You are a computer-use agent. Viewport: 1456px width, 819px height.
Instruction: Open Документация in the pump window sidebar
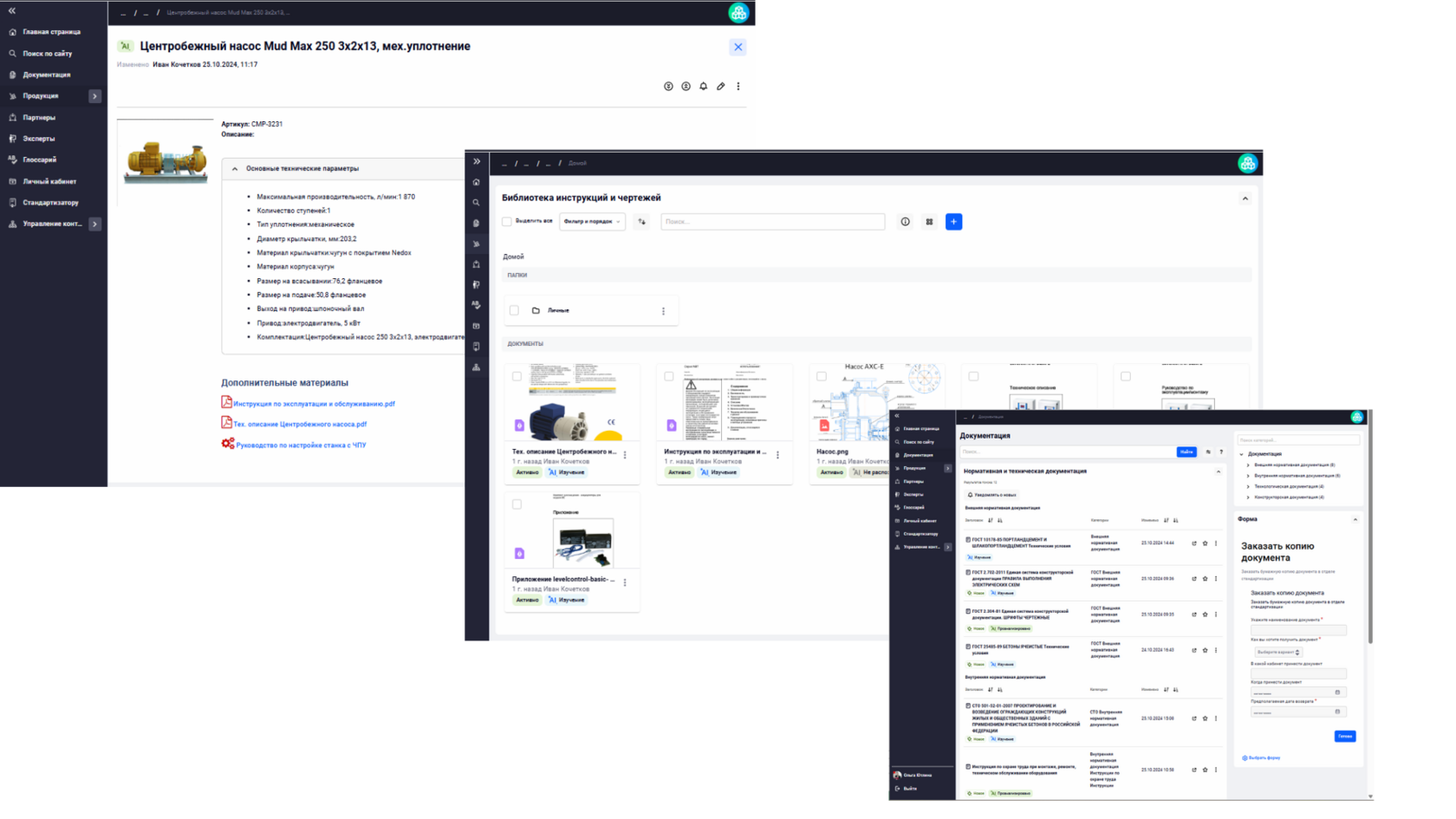tap(47, 75)
